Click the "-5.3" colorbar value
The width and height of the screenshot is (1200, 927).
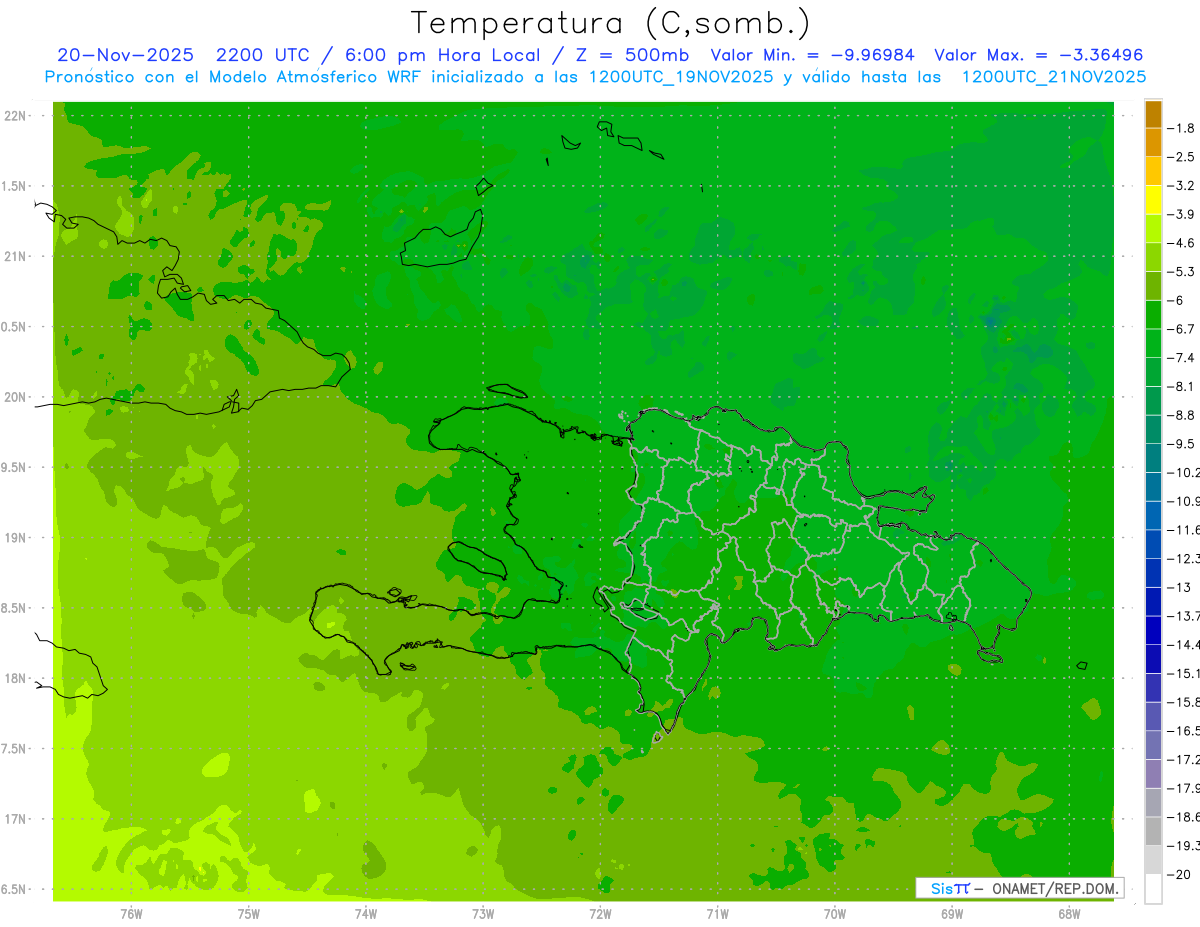[x=1181, y=272]
